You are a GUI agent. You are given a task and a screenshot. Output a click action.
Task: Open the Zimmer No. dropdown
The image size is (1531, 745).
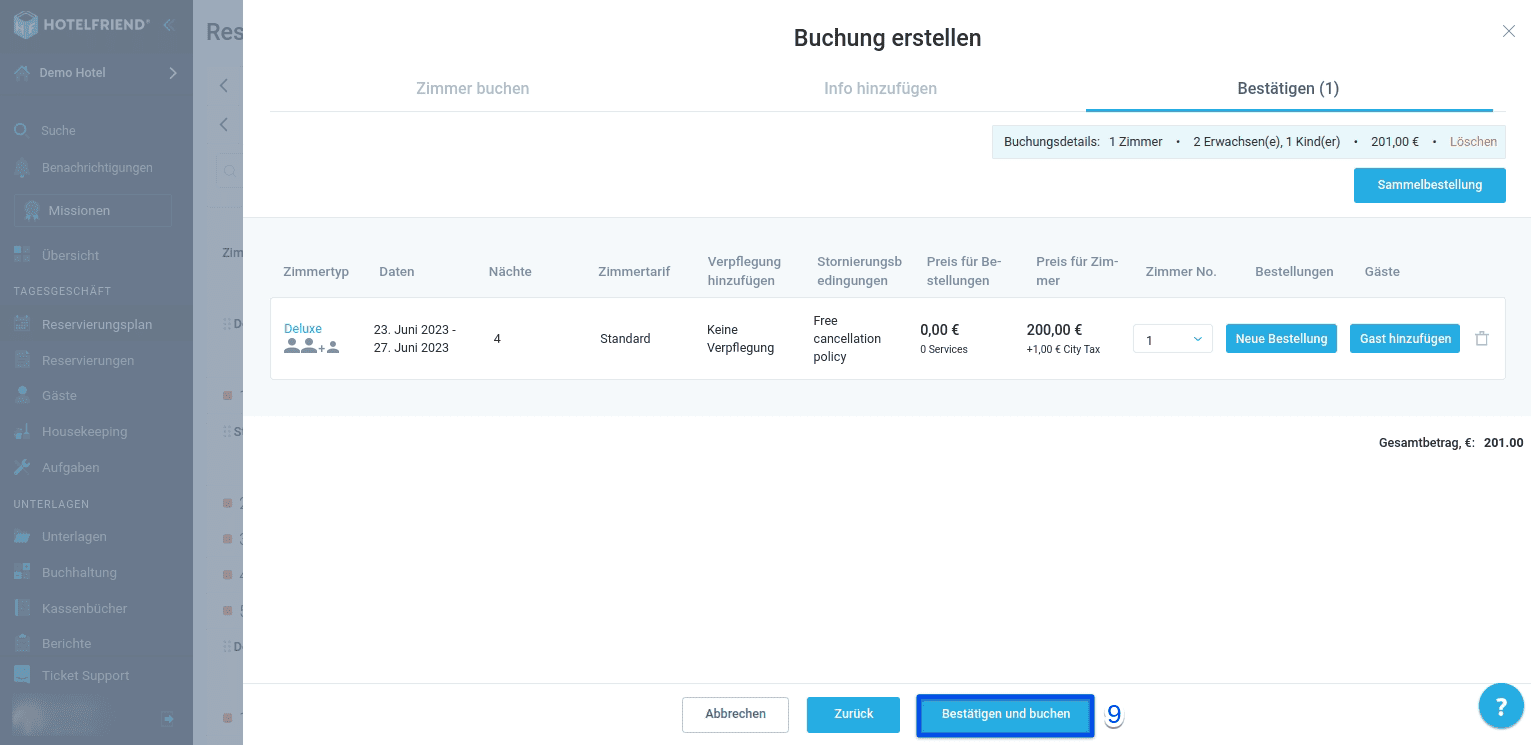(1172, 338)
